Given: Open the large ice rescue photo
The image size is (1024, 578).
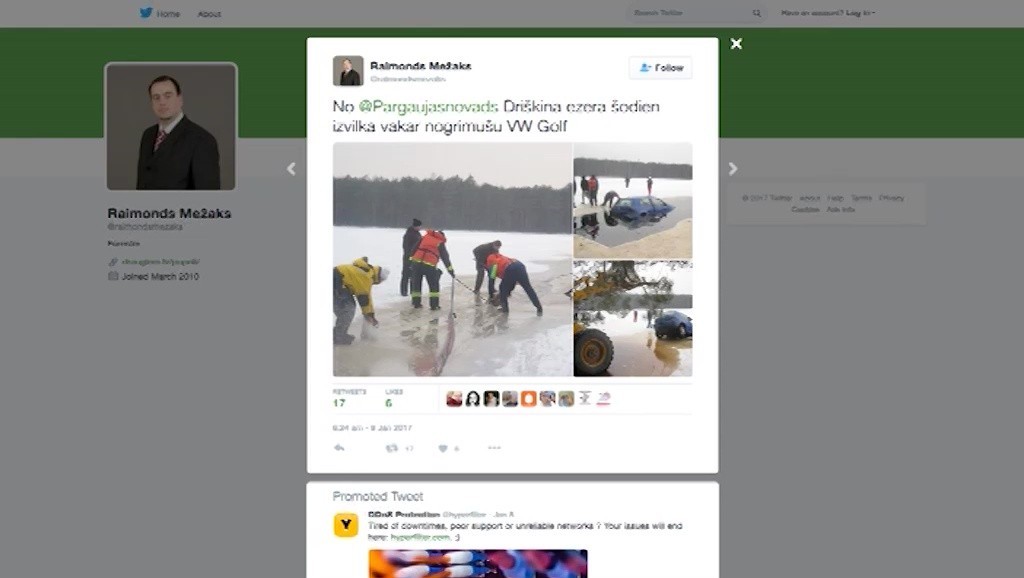Looking at the screenshot, I should pyautogui.click(x=453, y=259).
